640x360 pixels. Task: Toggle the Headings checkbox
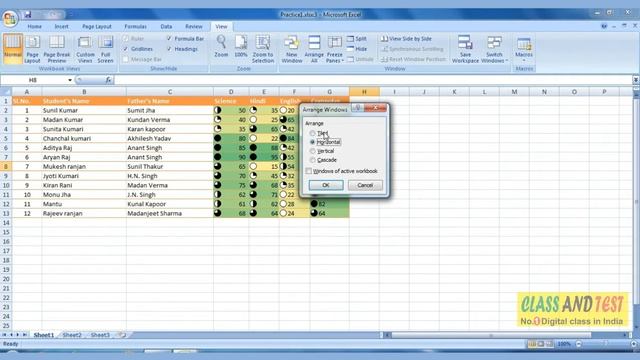pyautogui.click(x=169, y=49)
